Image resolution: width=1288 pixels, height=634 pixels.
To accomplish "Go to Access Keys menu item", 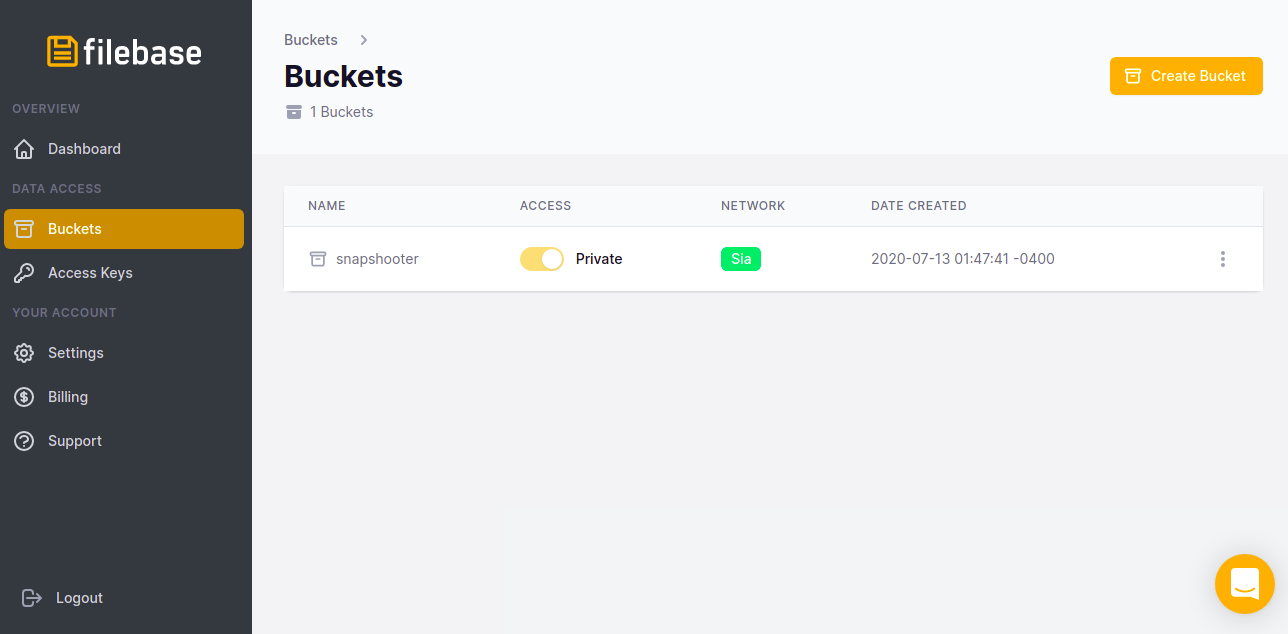I will click(90, 273).
